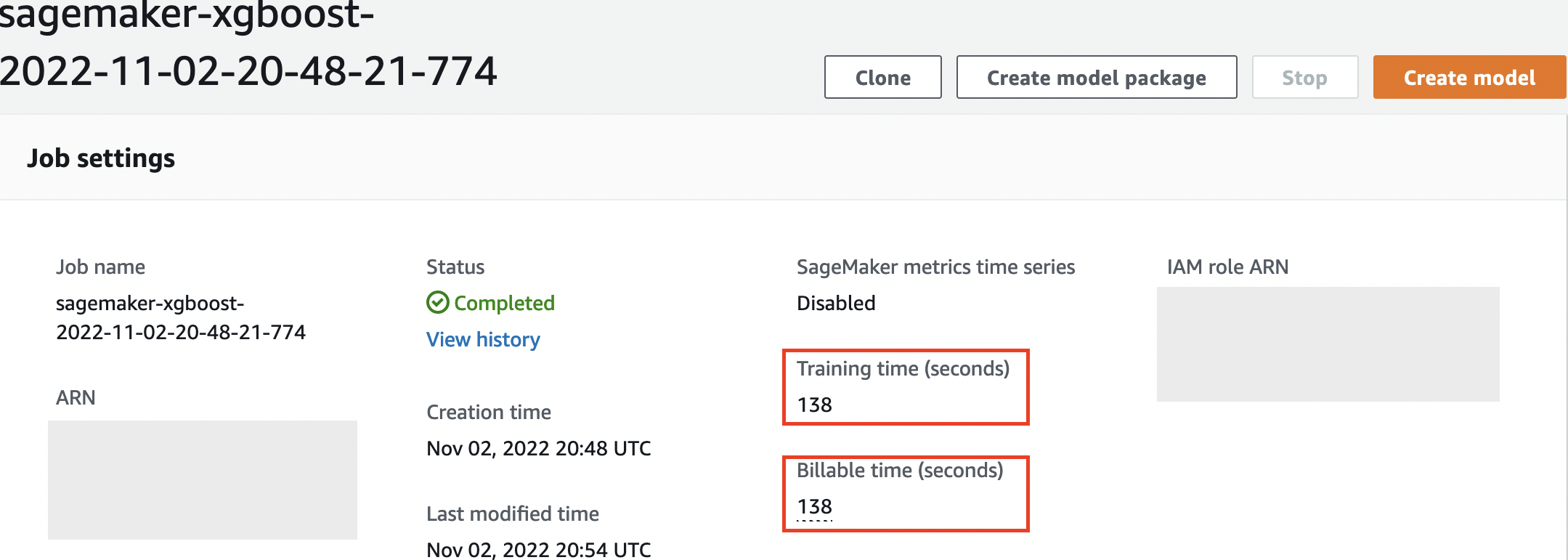Click the Last modified time label
The height and width of the screenshot is (560, 1568).
[x=512, y=514]
